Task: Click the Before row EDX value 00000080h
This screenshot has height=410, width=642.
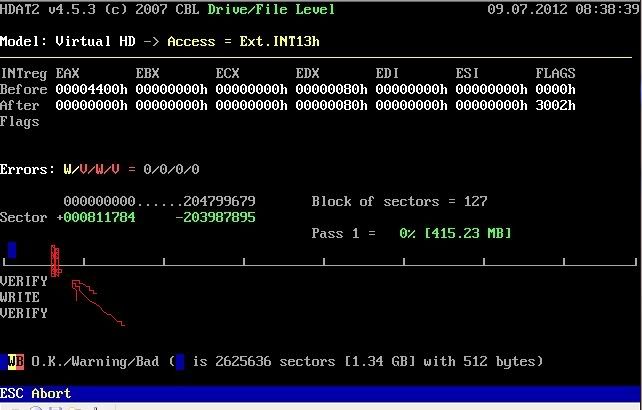Action: (x=331, y=89)
